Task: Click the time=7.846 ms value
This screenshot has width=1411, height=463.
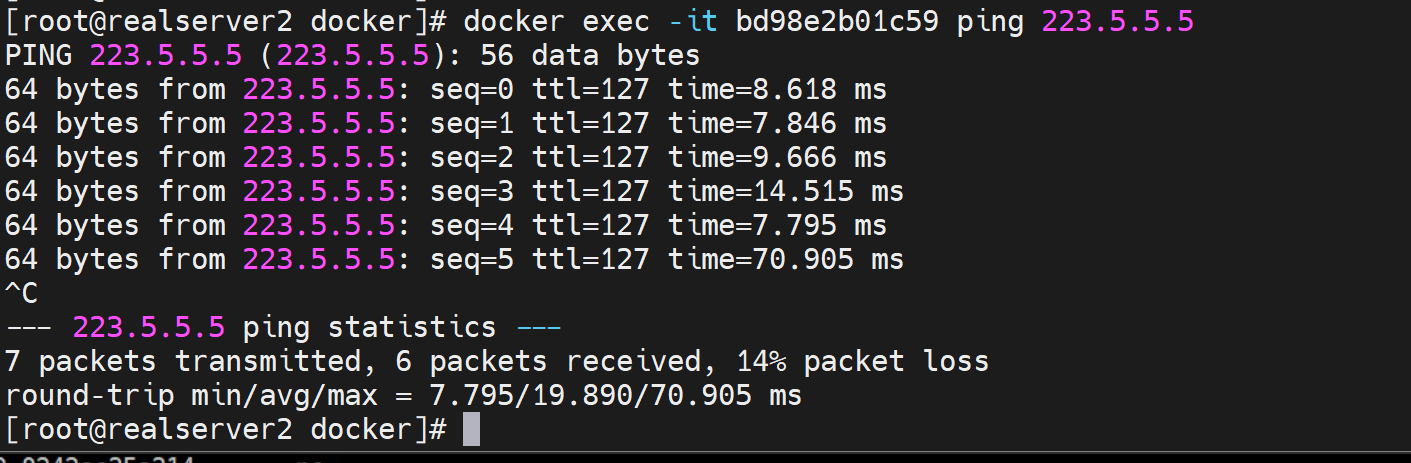Action: coord(777,124)
